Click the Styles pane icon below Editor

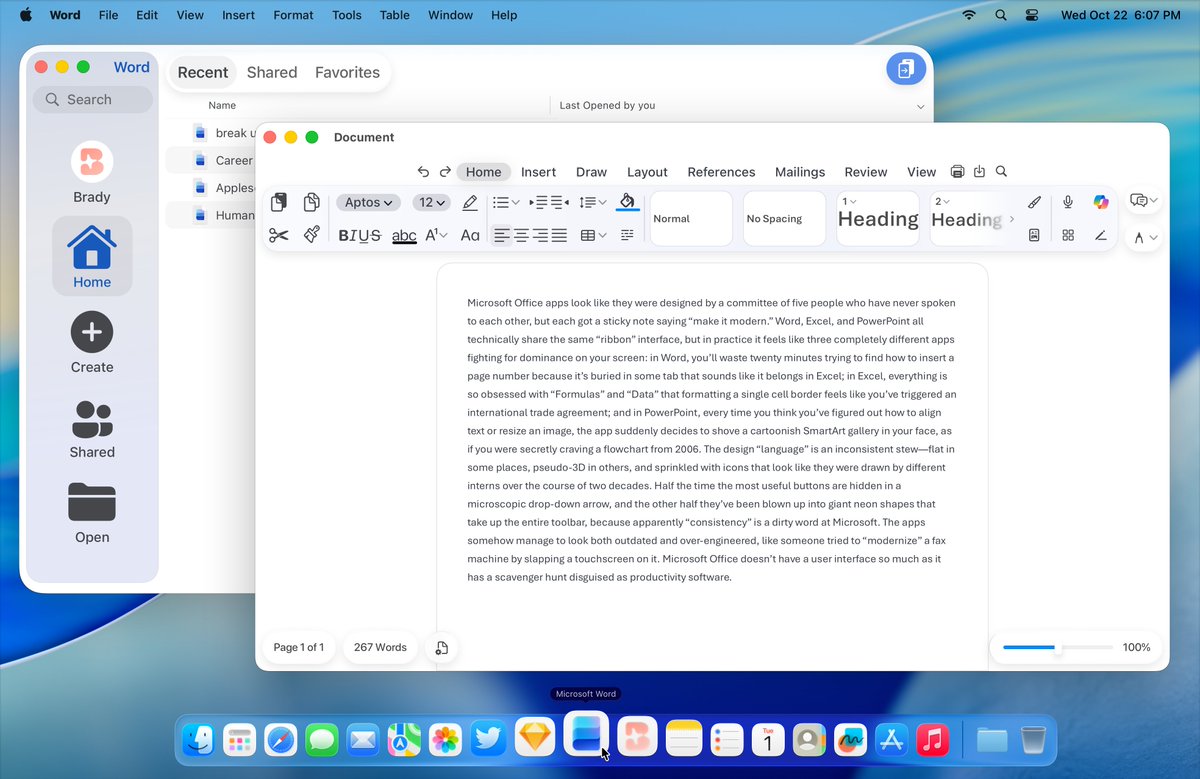[x=1034, y=235]
